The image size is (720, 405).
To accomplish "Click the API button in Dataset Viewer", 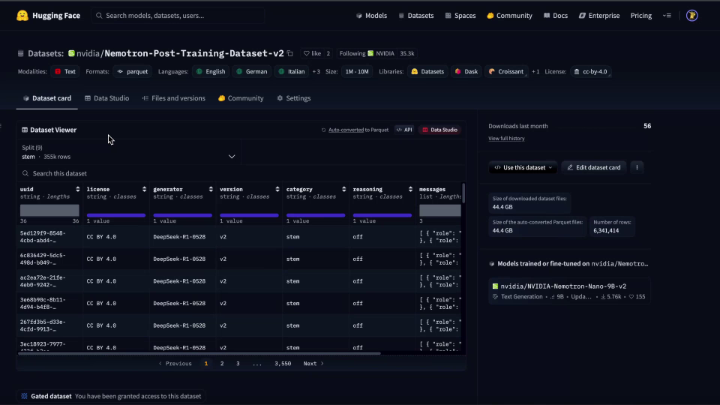I will tap(404, 130).
